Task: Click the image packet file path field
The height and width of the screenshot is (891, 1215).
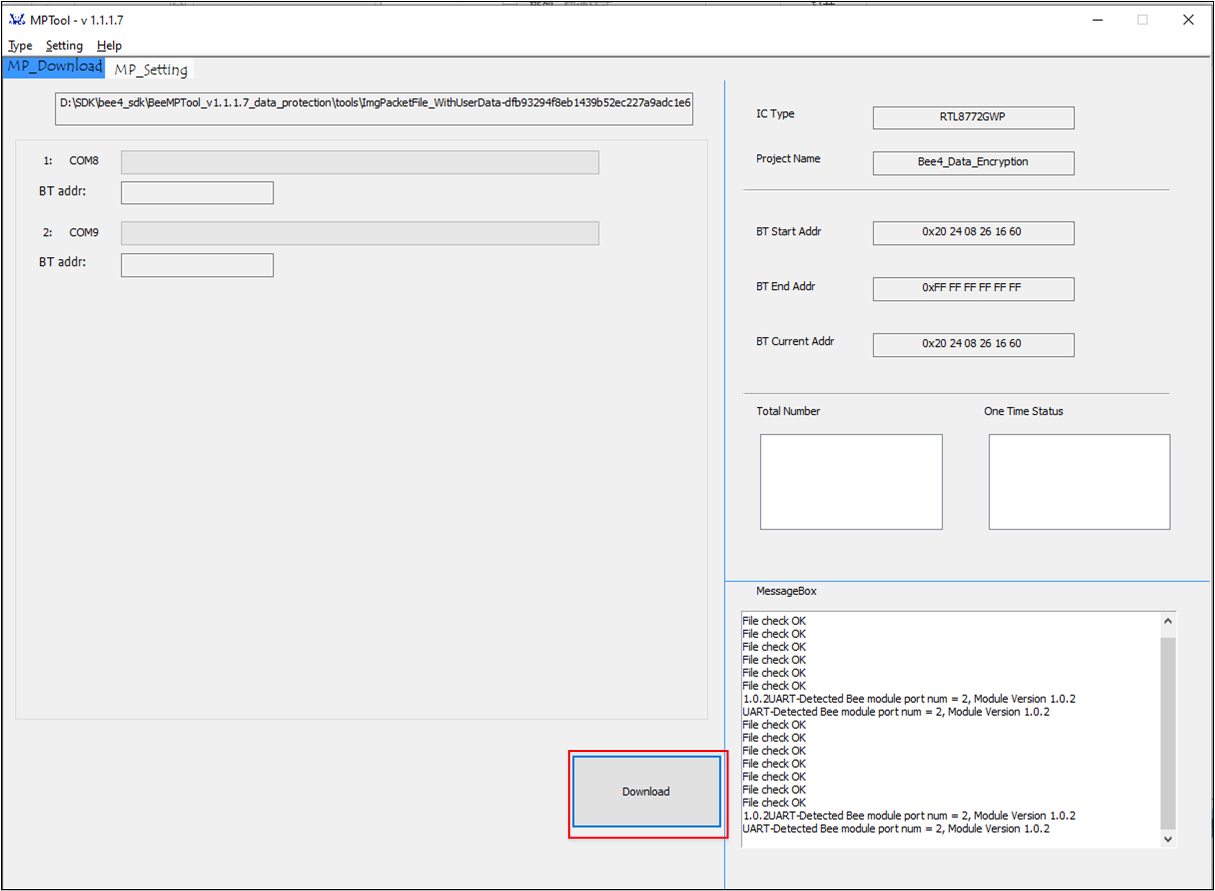Action: tap(374, 103)
